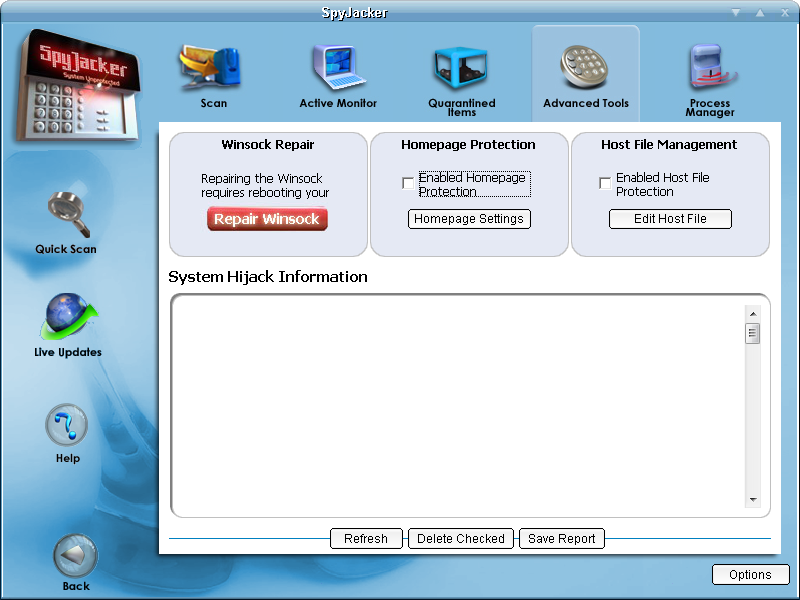Click the System Hijack Information heading
Screen dimensions: 800x600
(x=268, y=277)
